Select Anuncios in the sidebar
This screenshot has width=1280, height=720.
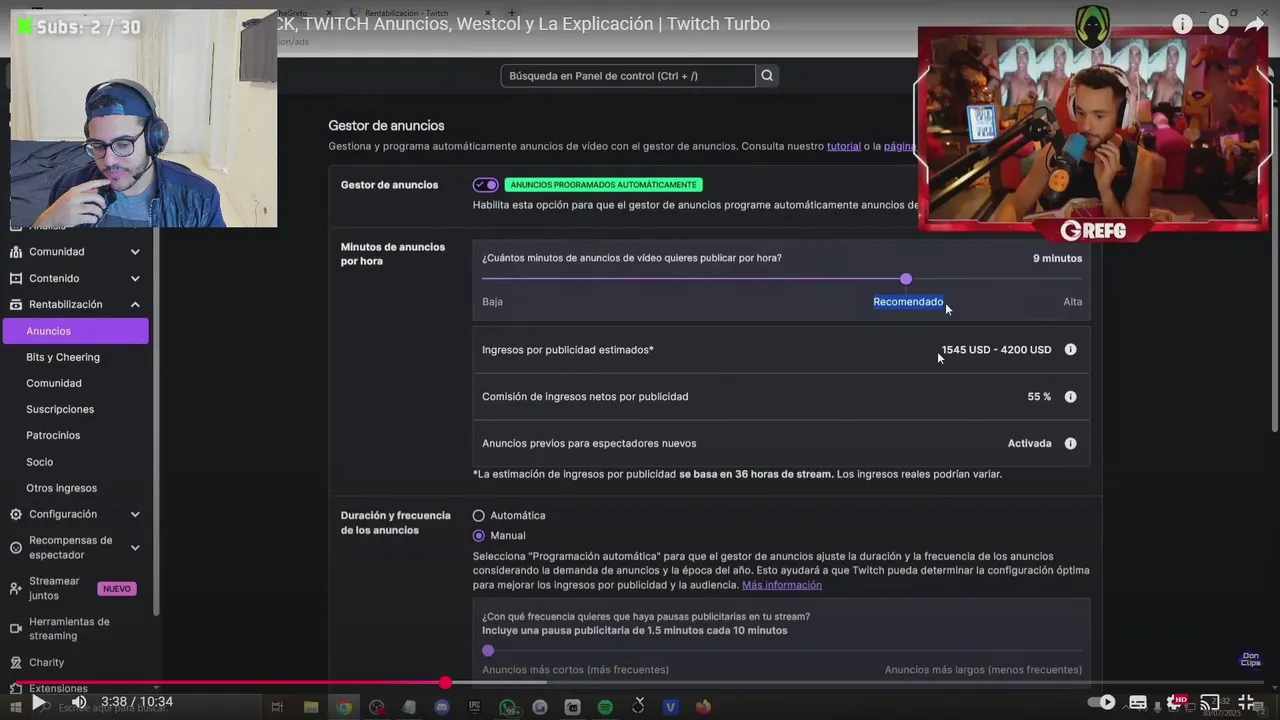pos(75,331)
